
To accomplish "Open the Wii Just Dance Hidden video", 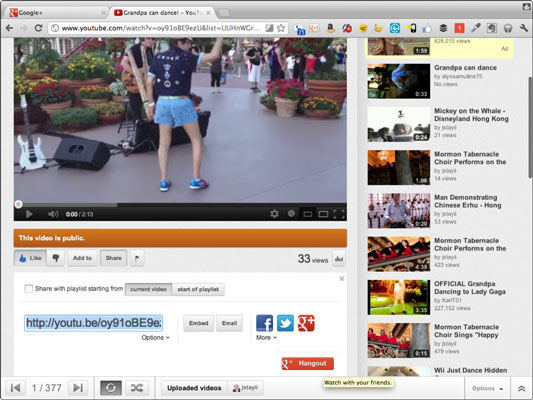I will pyautogui.click(x=470, y=370).
